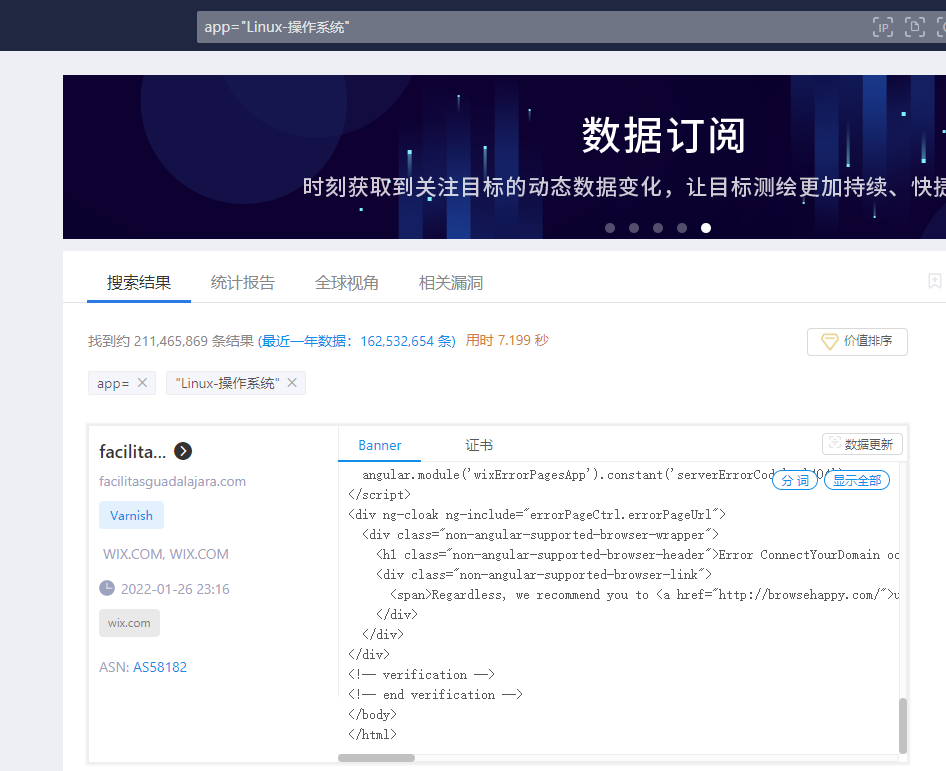The width and height of the screenshot is (946, 771).
Task: Open the 相关漏洞 tab
Action: 451,282
